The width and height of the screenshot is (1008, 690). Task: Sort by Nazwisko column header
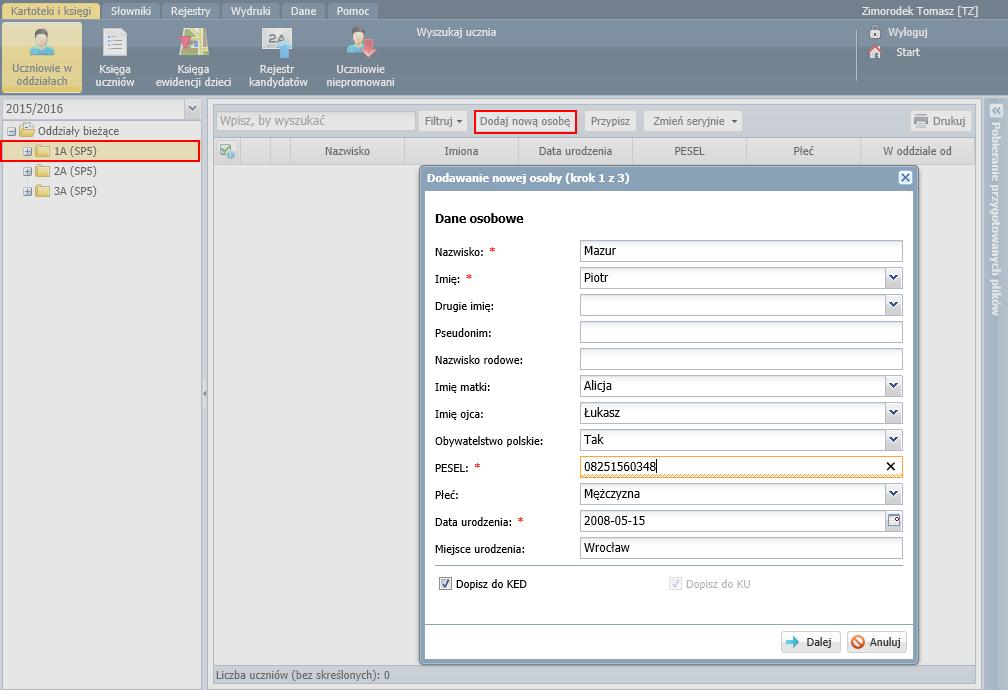tap(347, 151)
